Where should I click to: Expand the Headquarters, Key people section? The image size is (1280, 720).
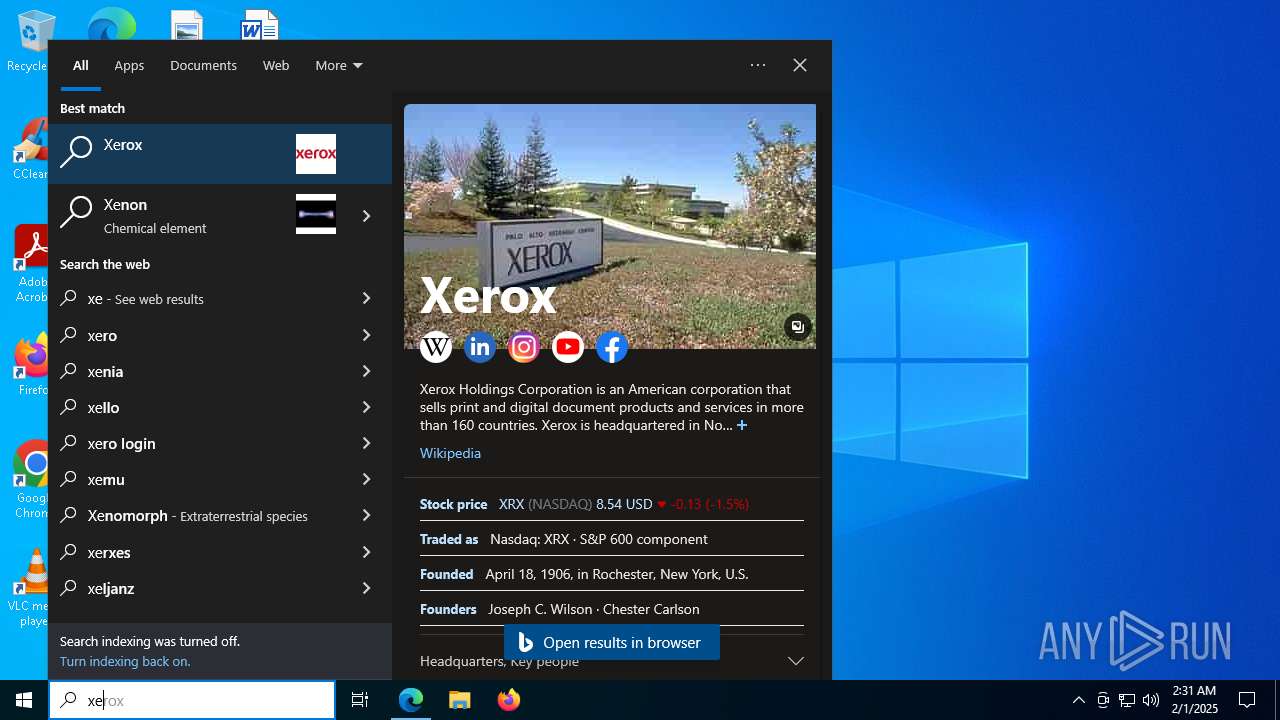[x=612, y=661]
